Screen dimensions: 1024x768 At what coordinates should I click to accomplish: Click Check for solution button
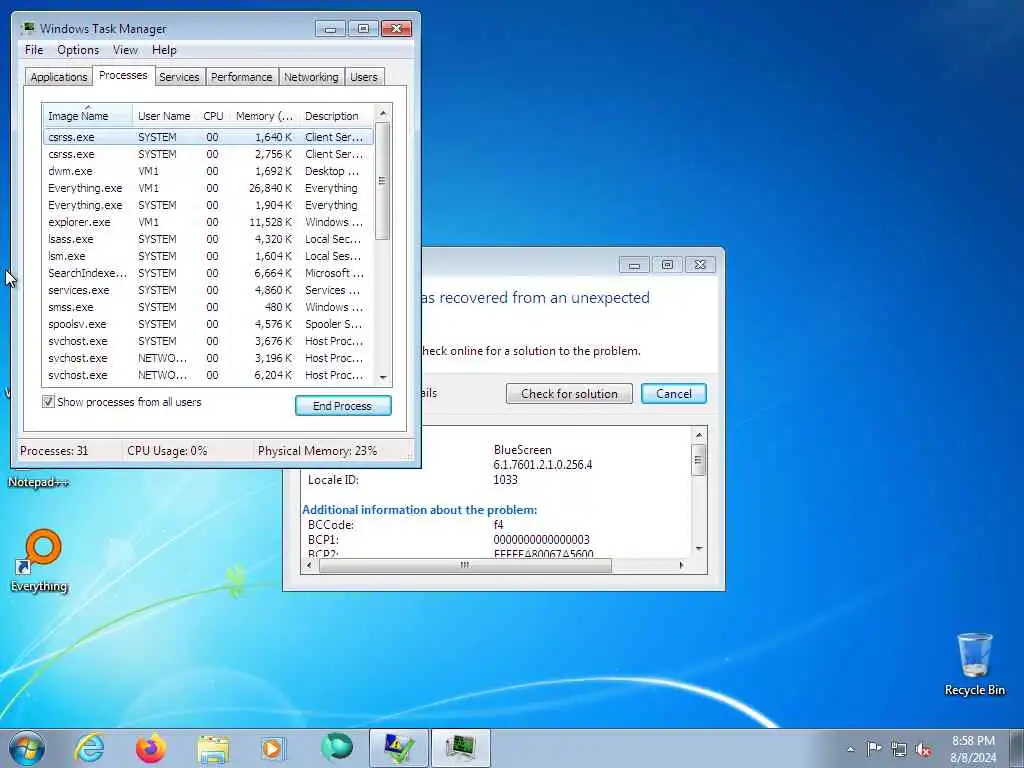point(569,394)
